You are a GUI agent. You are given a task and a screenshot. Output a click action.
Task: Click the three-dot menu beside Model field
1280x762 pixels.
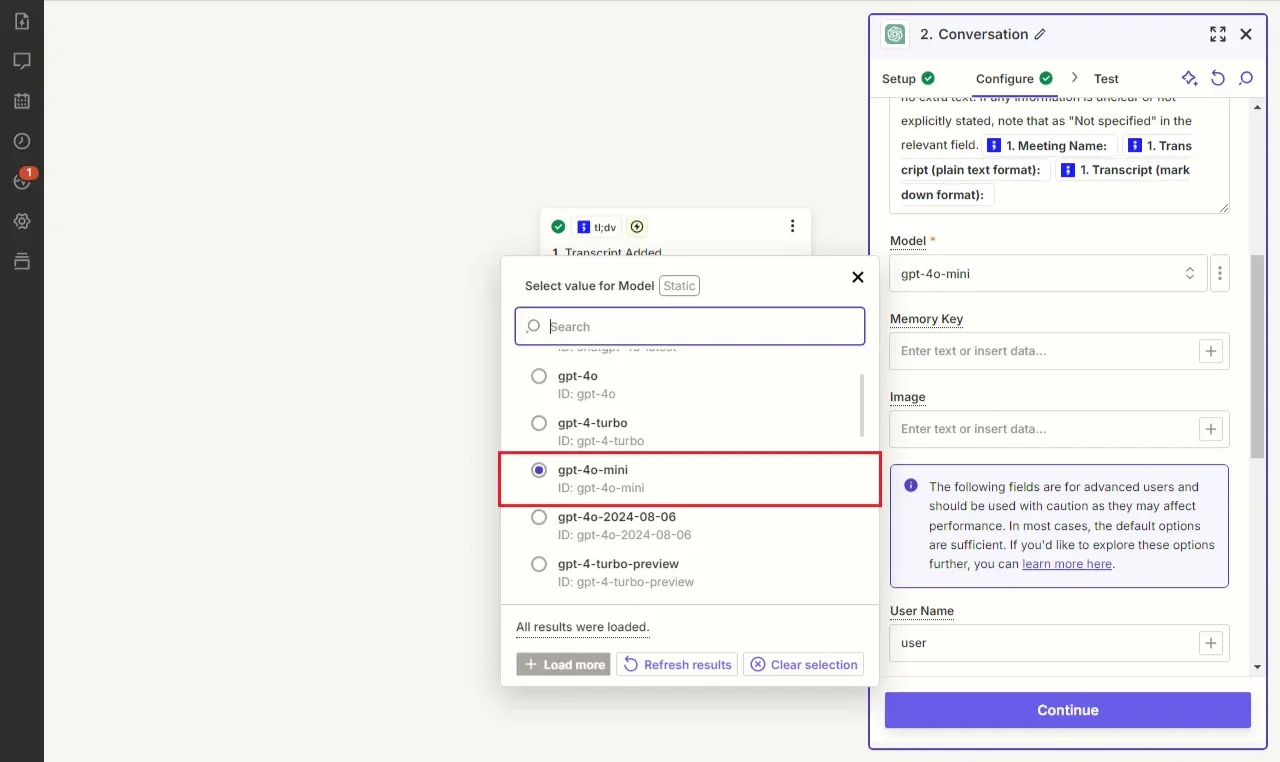pyautogui.click(x=1219, y=273)
